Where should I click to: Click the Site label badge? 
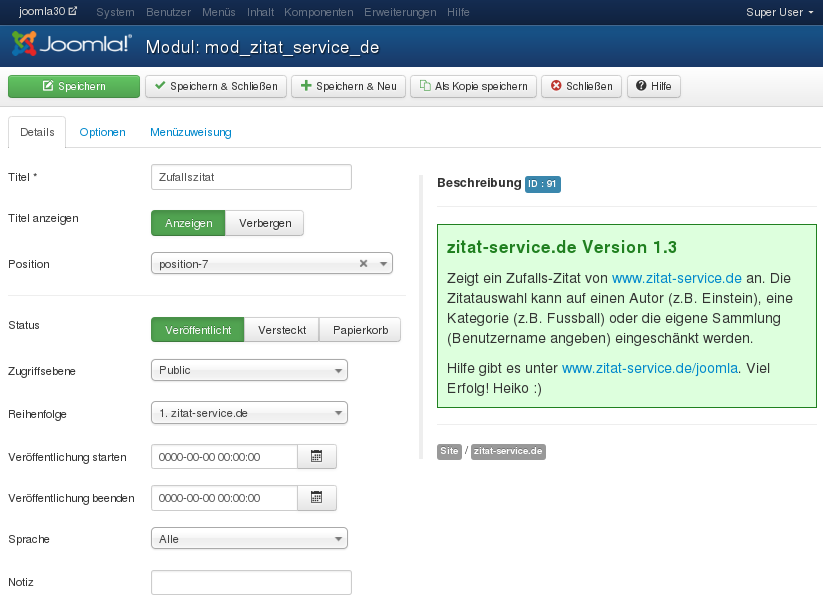click(x=449, y=451)
